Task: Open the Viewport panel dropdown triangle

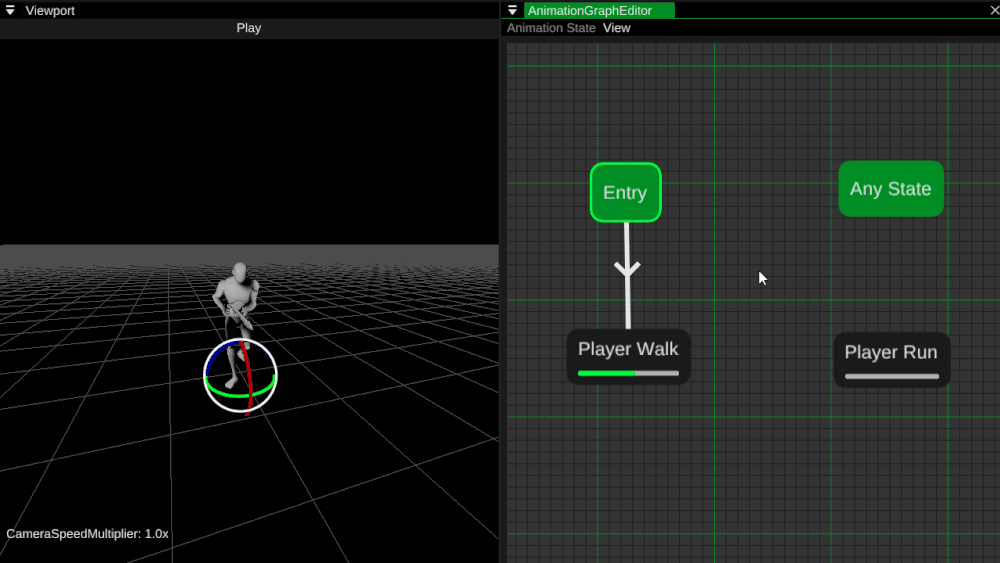Action: [x=11, y=10]
